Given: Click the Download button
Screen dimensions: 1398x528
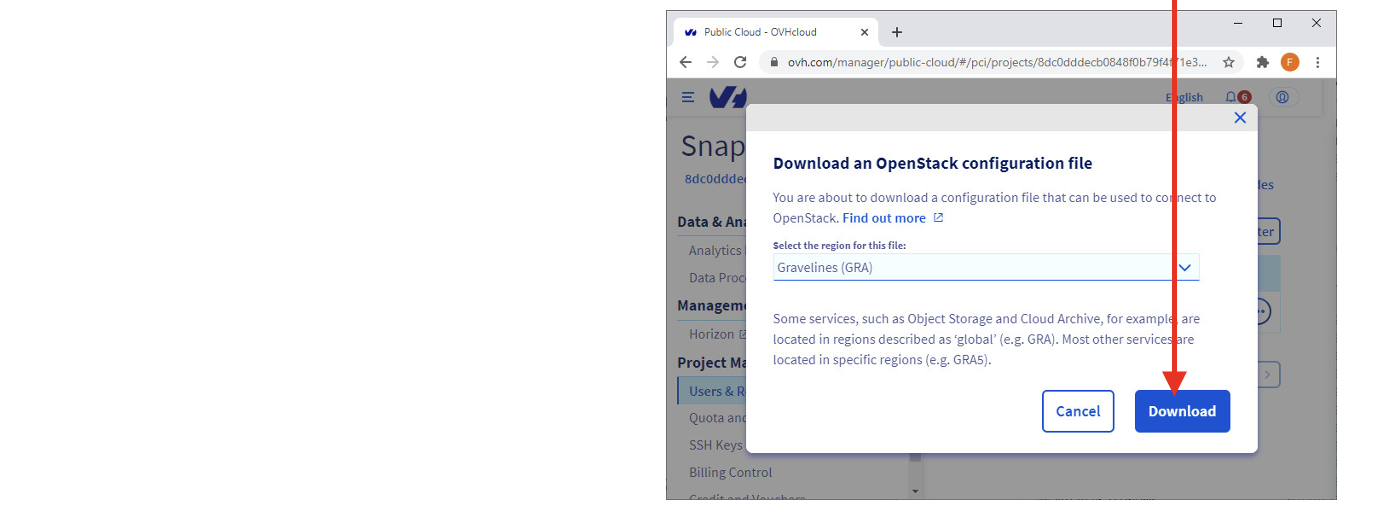Looking at the screenshot, I should [1181, 411].
